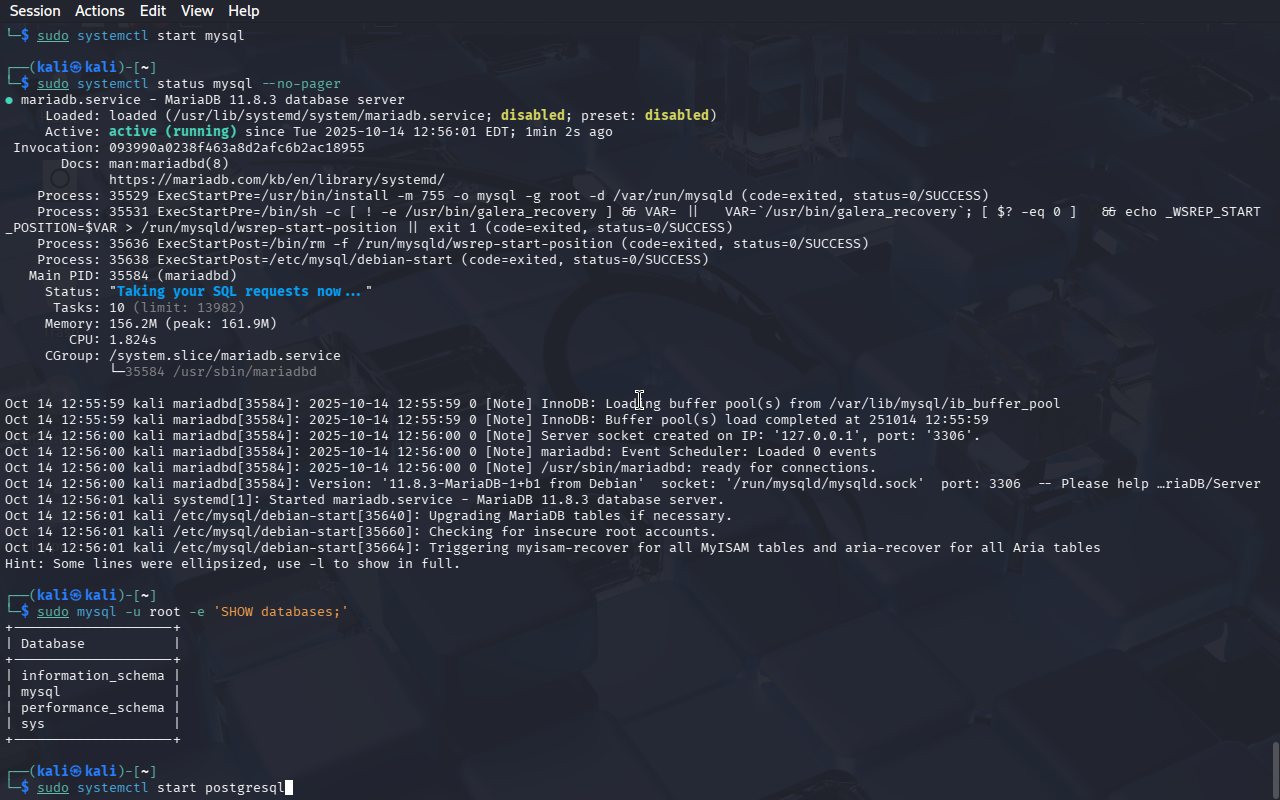Grab the terminal scrollbar thumb at right edge

coord(1274,768)
